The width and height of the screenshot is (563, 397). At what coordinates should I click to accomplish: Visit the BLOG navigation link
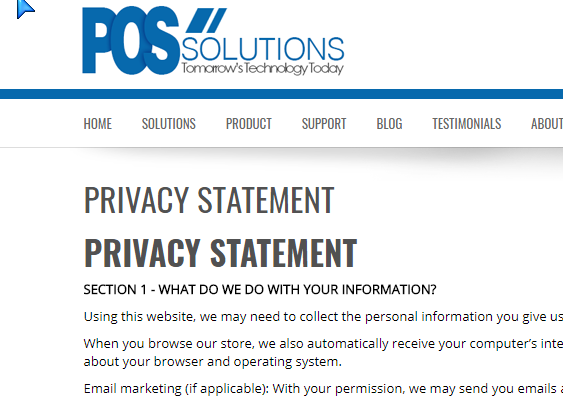pos(389,124)
